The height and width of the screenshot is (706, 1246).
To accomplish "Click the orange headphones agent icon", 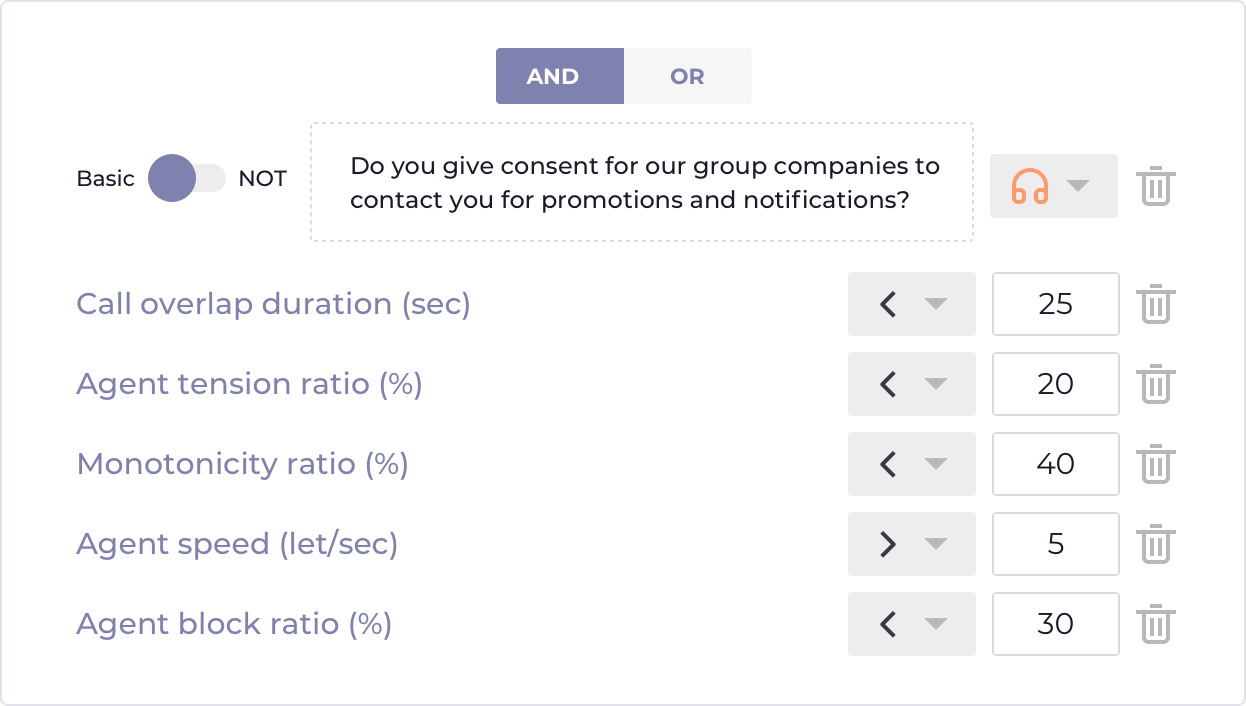I will click(1030, 186).
